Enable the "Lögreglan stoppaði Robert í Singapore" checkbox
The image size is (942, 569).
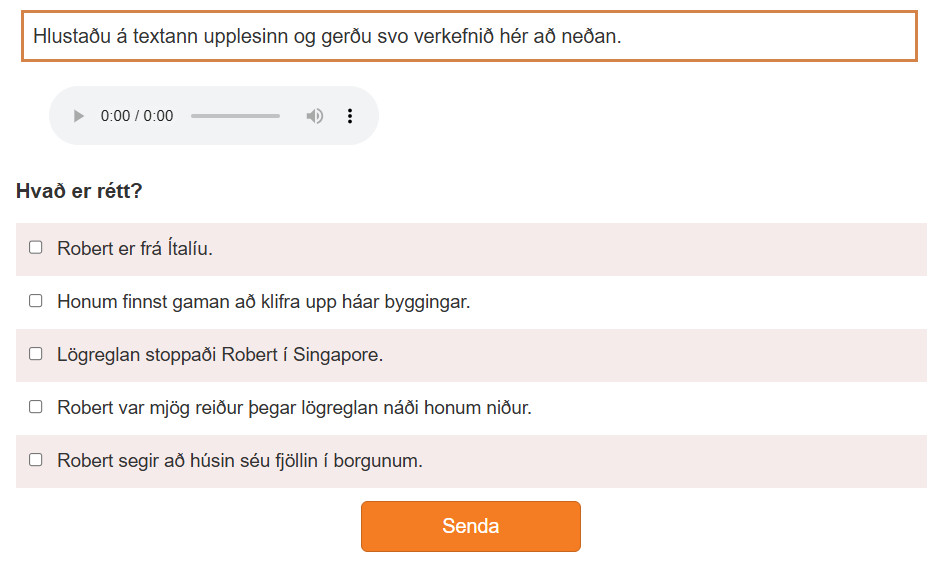point(36,353)
